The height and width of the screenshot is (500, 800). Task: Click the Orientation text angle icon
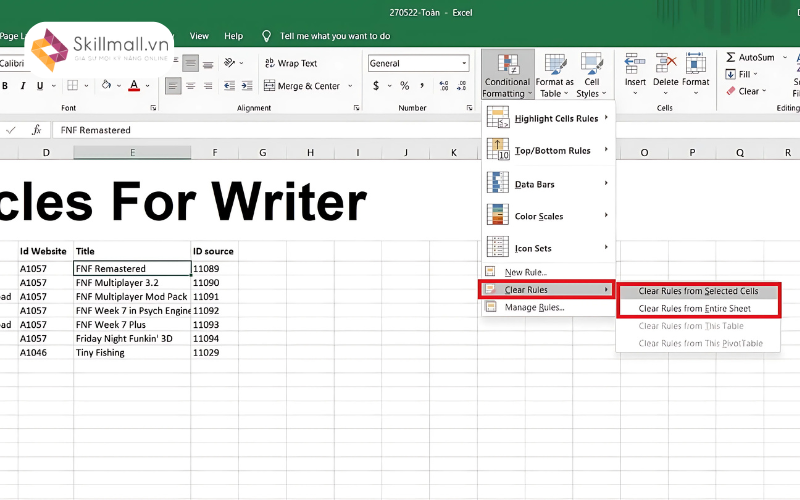click(229, 63)
